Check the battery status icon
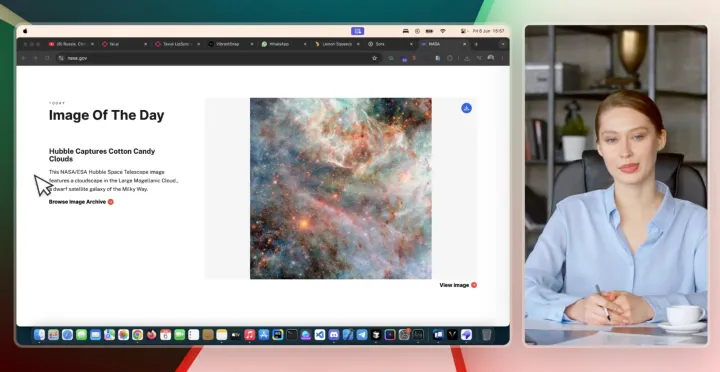Screen dimensions: 720x372 pos(429,31)
